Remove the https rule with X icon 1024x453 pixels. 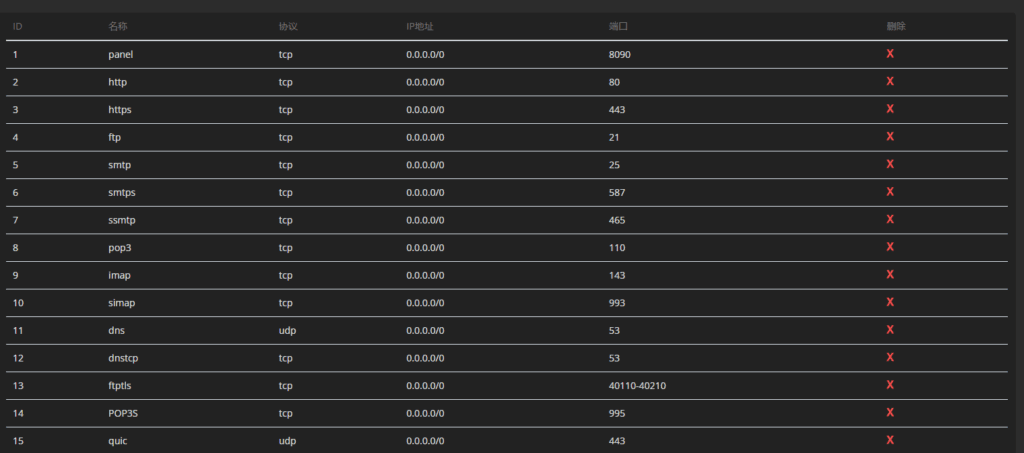[890, 109]
